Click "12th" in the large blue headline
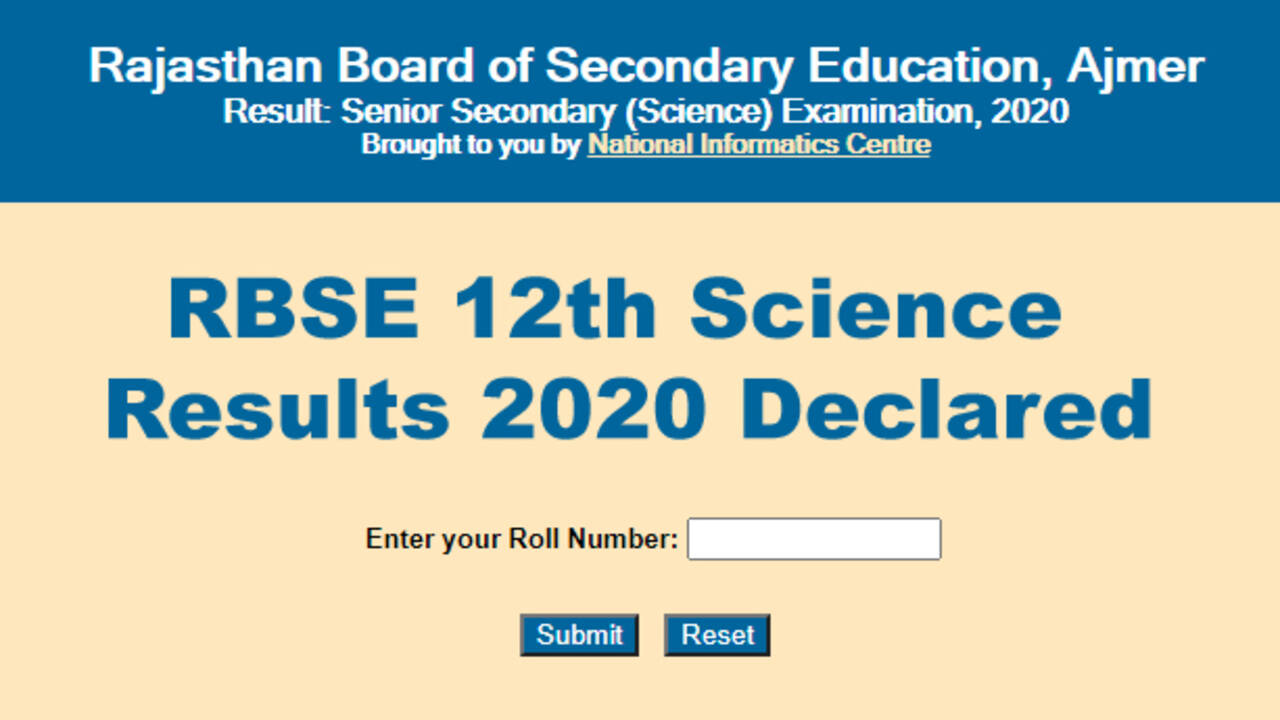The height and width of the screenshot is (720, 1280). 555,309
